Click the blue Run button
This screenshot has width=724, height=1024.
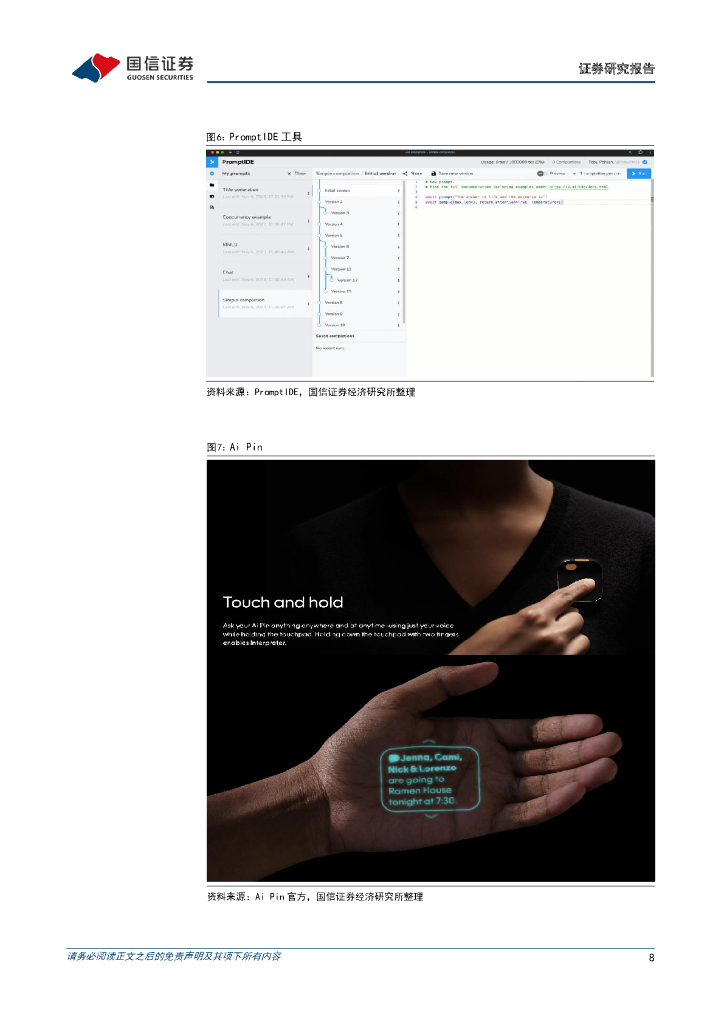[638, 174]
